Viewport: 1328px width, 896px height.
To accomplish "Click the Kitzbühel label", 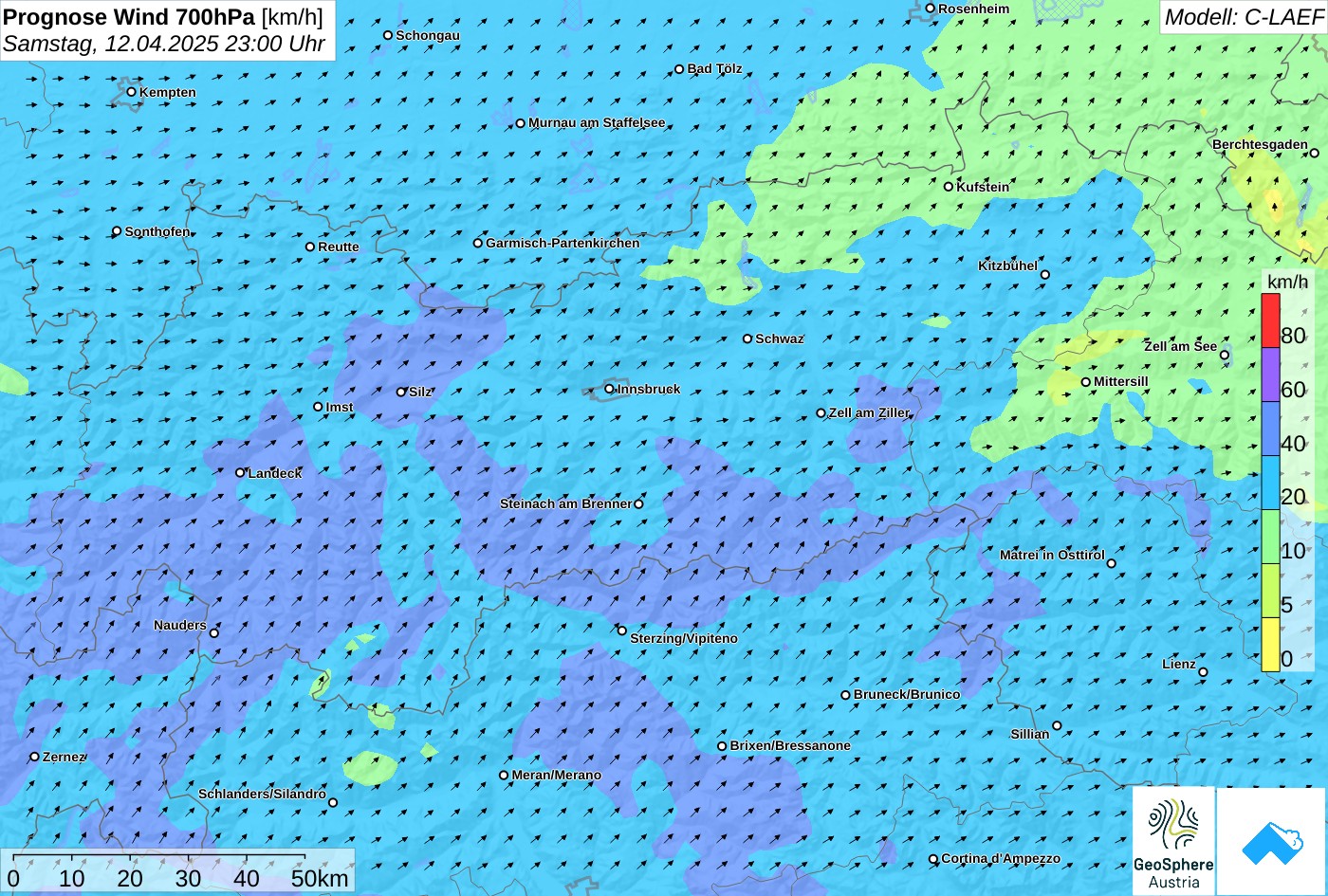I will tap(1007, 265).
